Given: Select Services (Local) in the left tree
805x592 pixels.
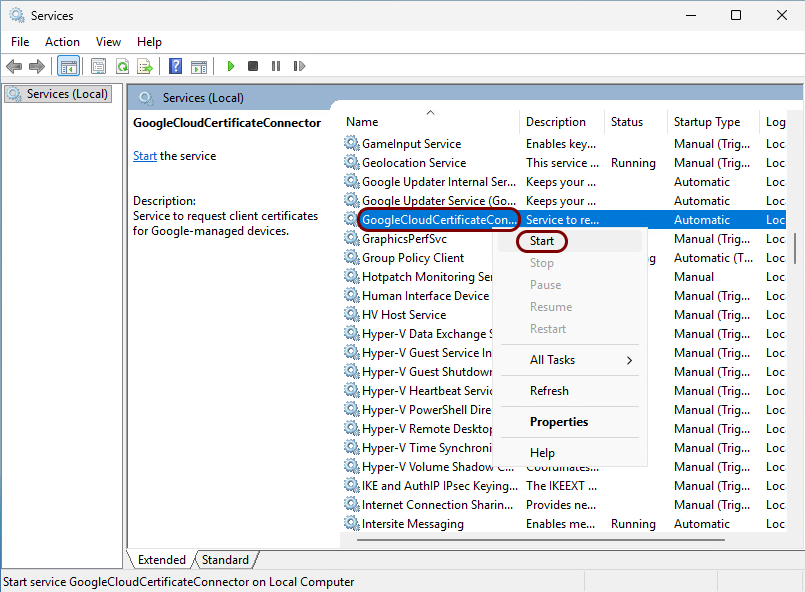Looking at the screenshot, I should point(58,94).
